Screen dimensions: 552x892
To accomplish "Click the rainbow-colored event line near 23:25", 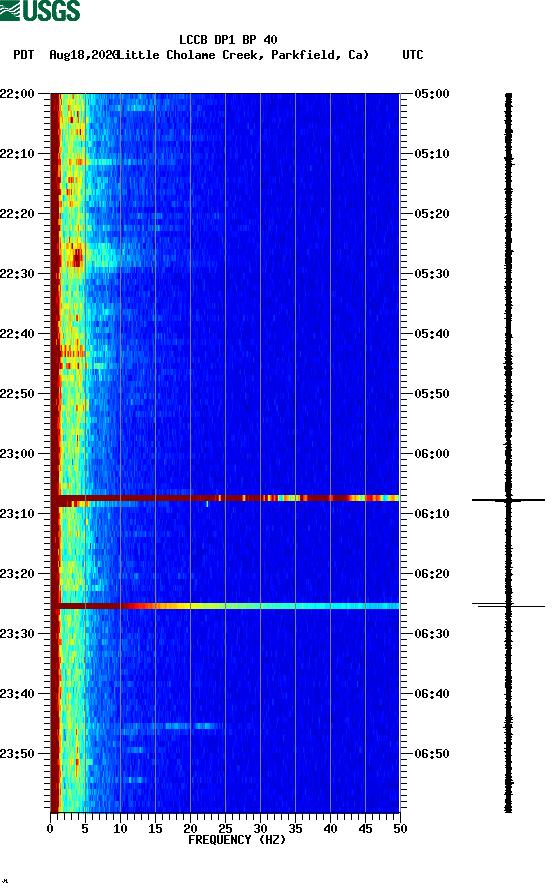I will (x=225, y=606).
